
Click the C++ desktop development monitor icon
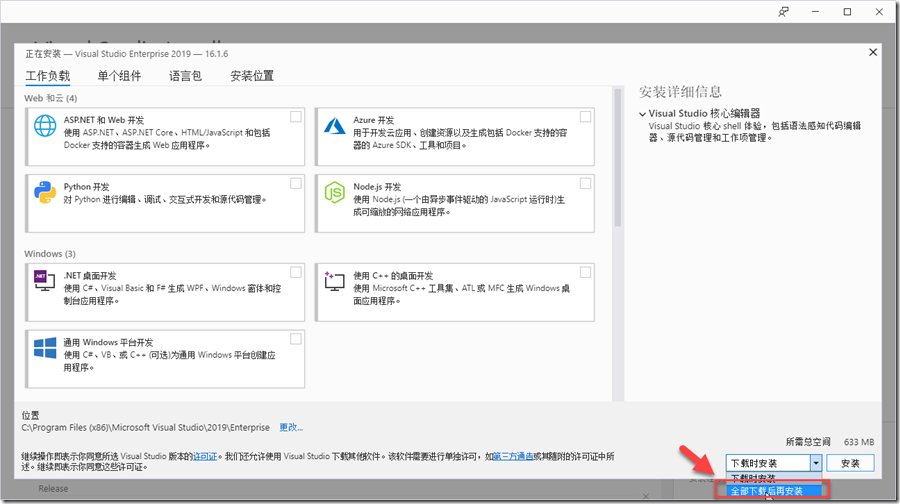point(334,281)
